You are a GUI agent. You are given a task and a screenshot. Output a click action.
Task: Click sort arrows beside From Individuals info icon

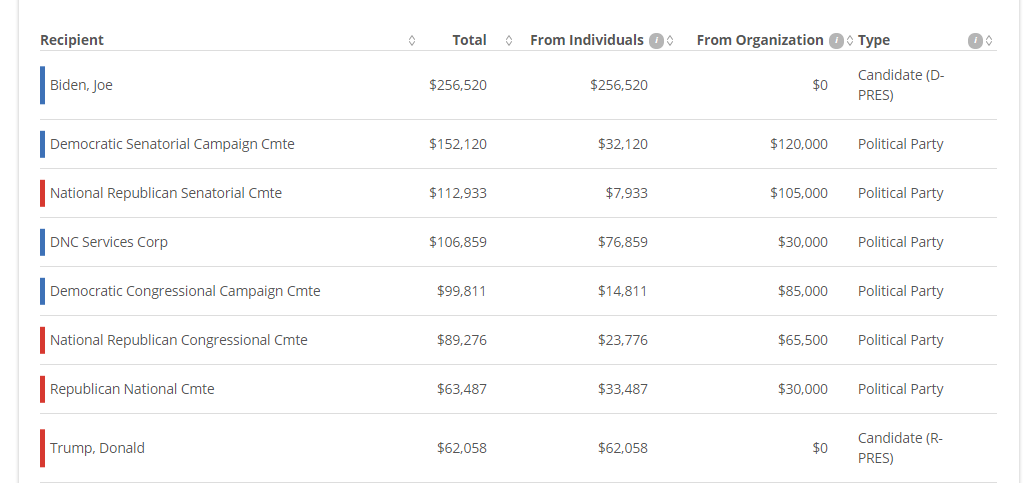[670, 40]
